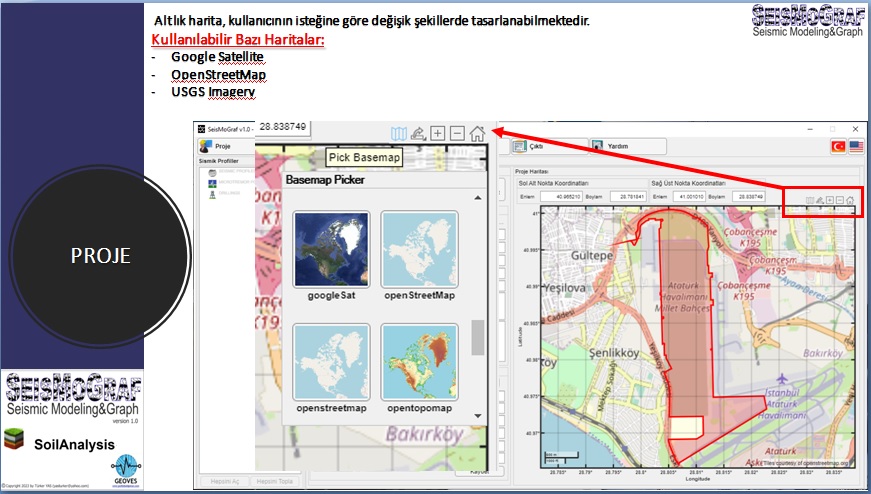Click small home icon above the project map

point(850,201)
